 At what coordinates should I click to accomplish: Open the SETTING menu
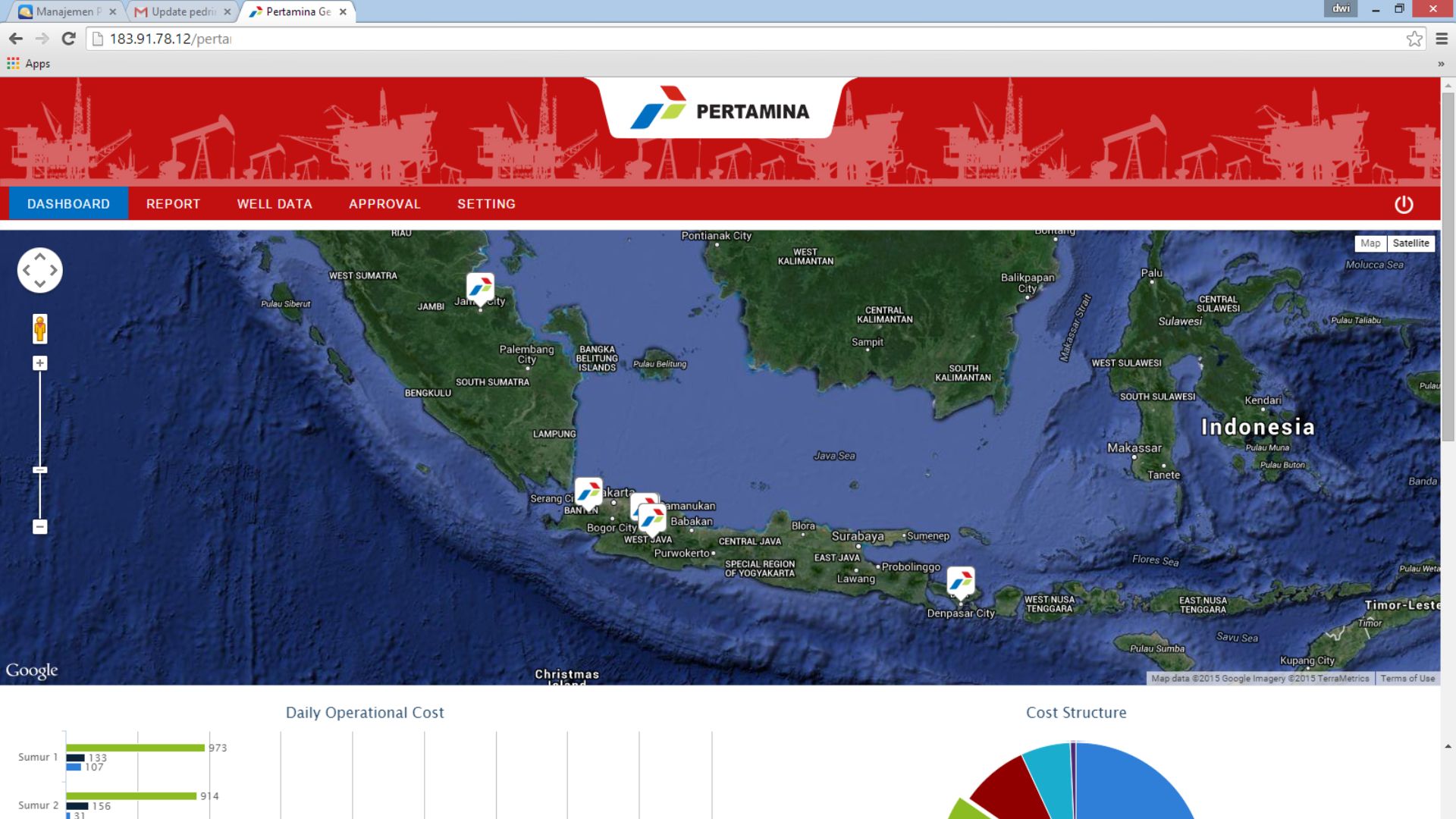486,204
